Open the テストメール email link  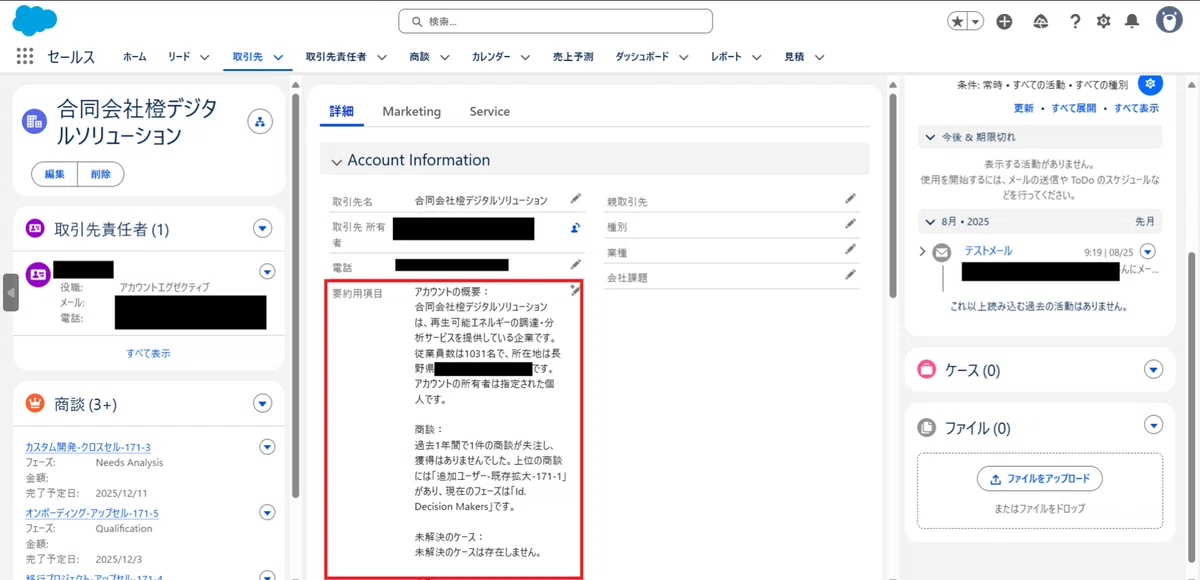tap(988, 251)
